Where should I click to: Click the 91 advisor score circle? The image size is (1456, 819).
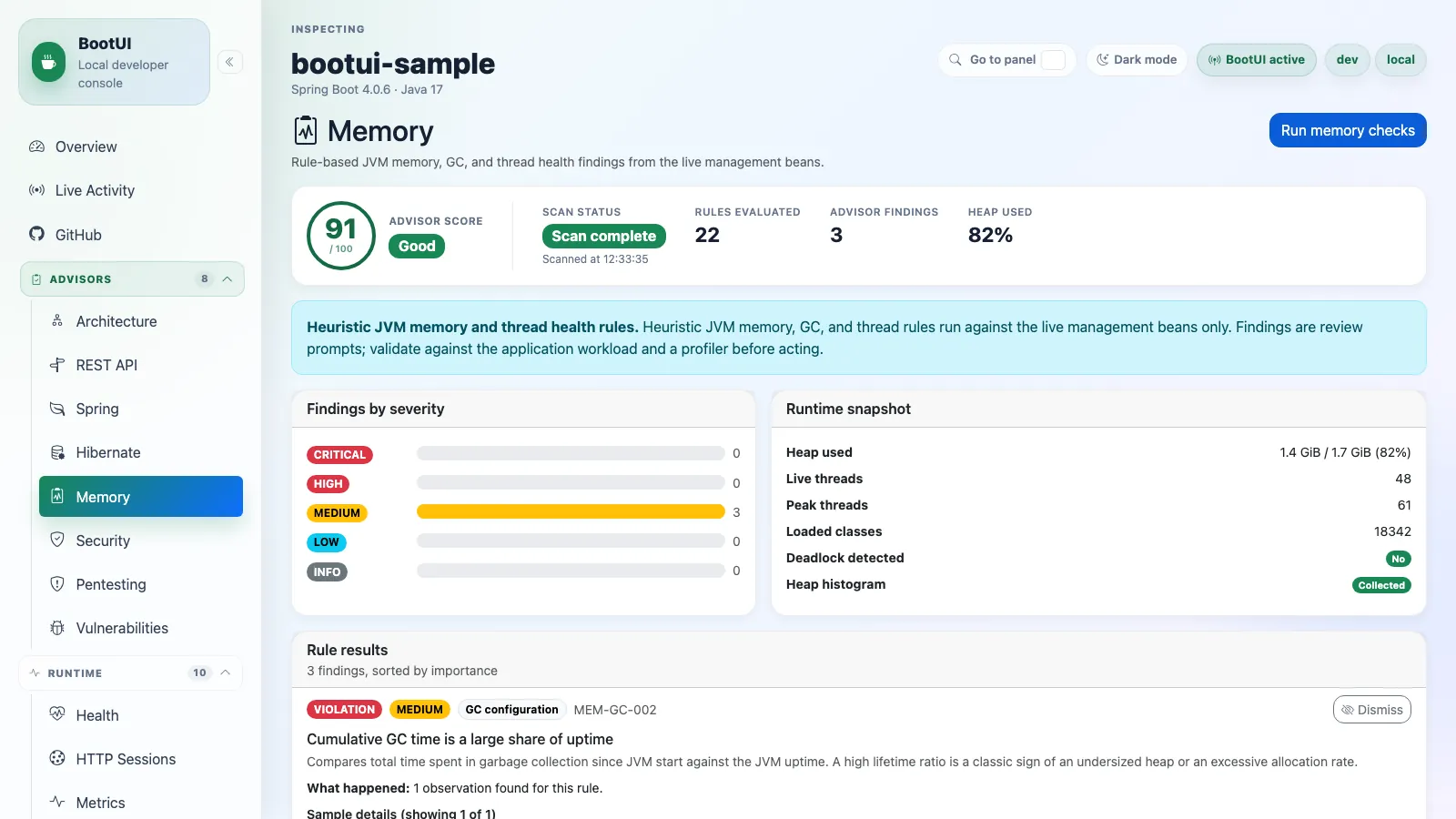tap(341, 236)
